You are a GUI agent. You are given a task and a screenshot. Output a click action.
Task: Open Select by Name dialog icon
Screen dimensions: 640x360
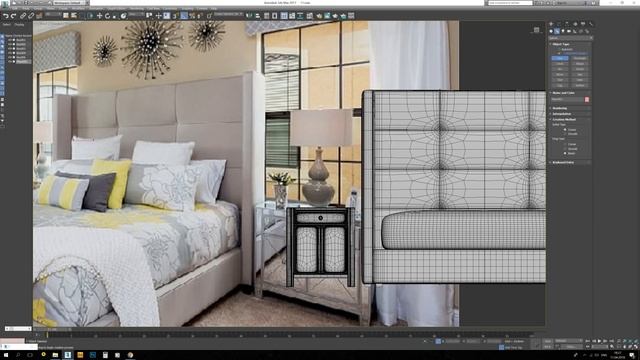click(x=74, y=16)
